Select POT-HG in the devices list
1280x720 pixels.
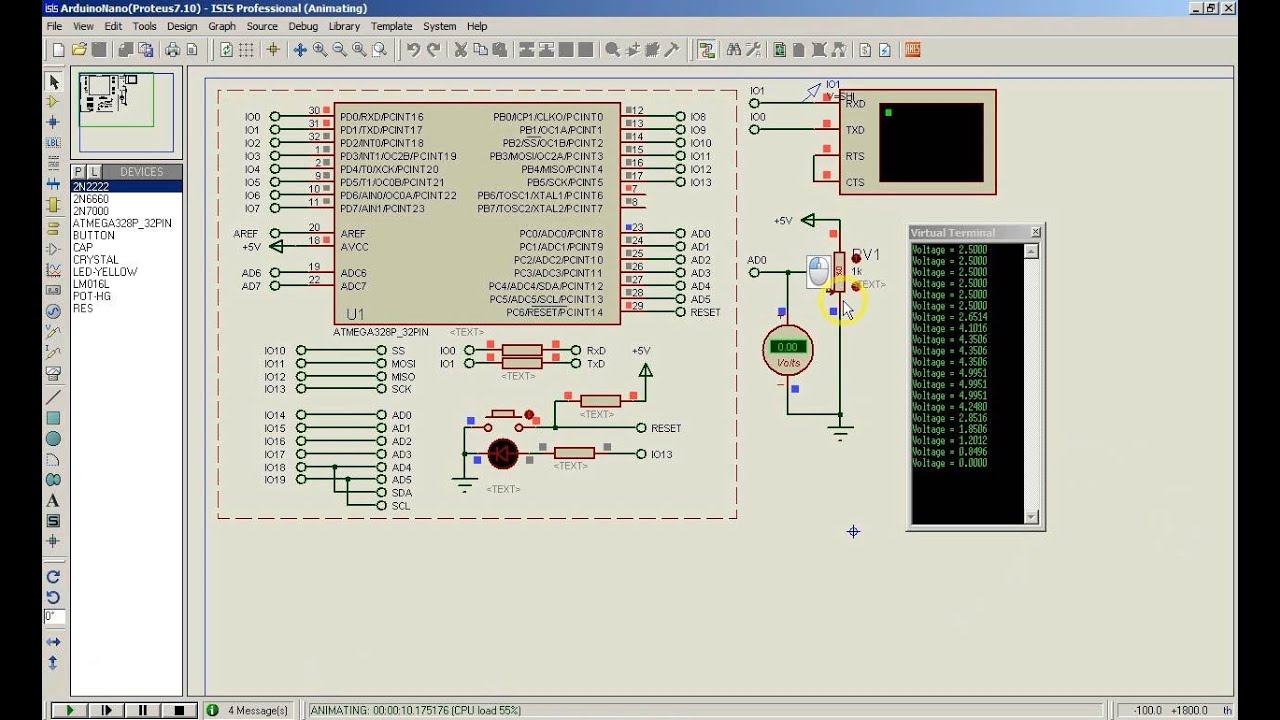(x=127, y=296)
